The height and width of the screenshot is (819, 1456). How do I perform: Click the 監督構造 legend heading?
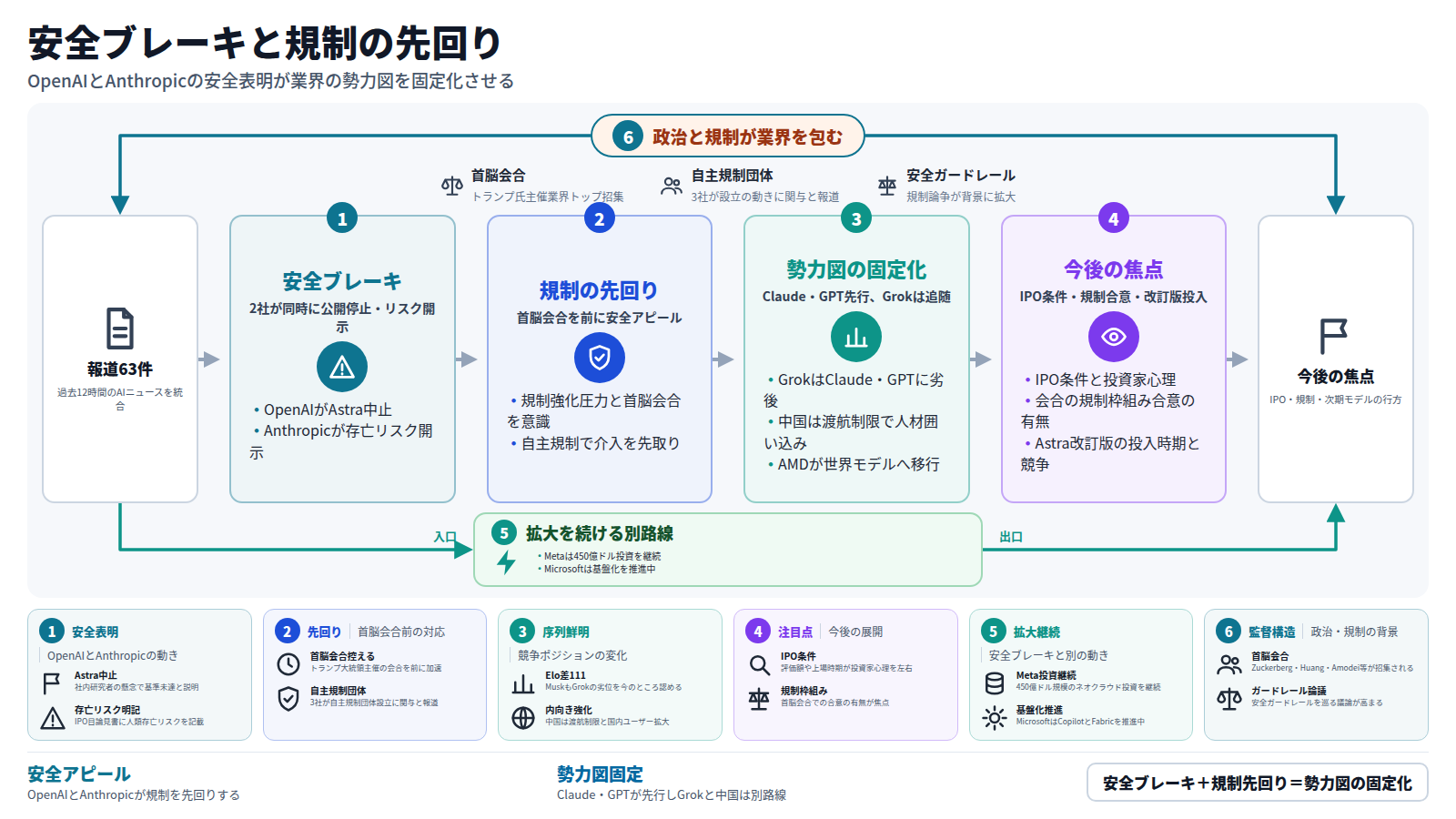pyautogui.click(x=1272, y=632)
